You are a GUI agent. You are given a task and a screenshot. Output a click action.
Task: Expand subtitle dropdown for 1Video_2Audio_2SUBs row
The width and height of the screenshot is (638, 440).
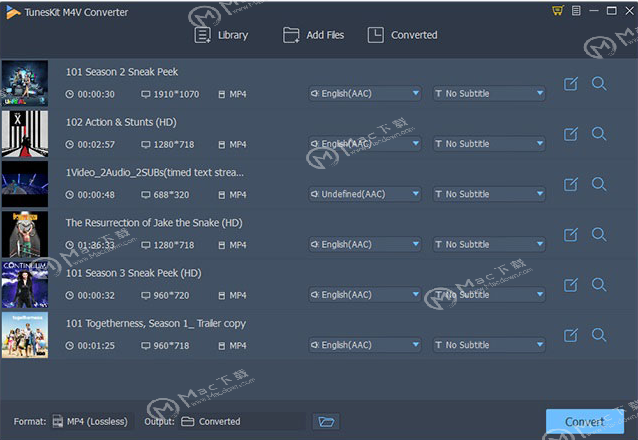pos(489,194)
